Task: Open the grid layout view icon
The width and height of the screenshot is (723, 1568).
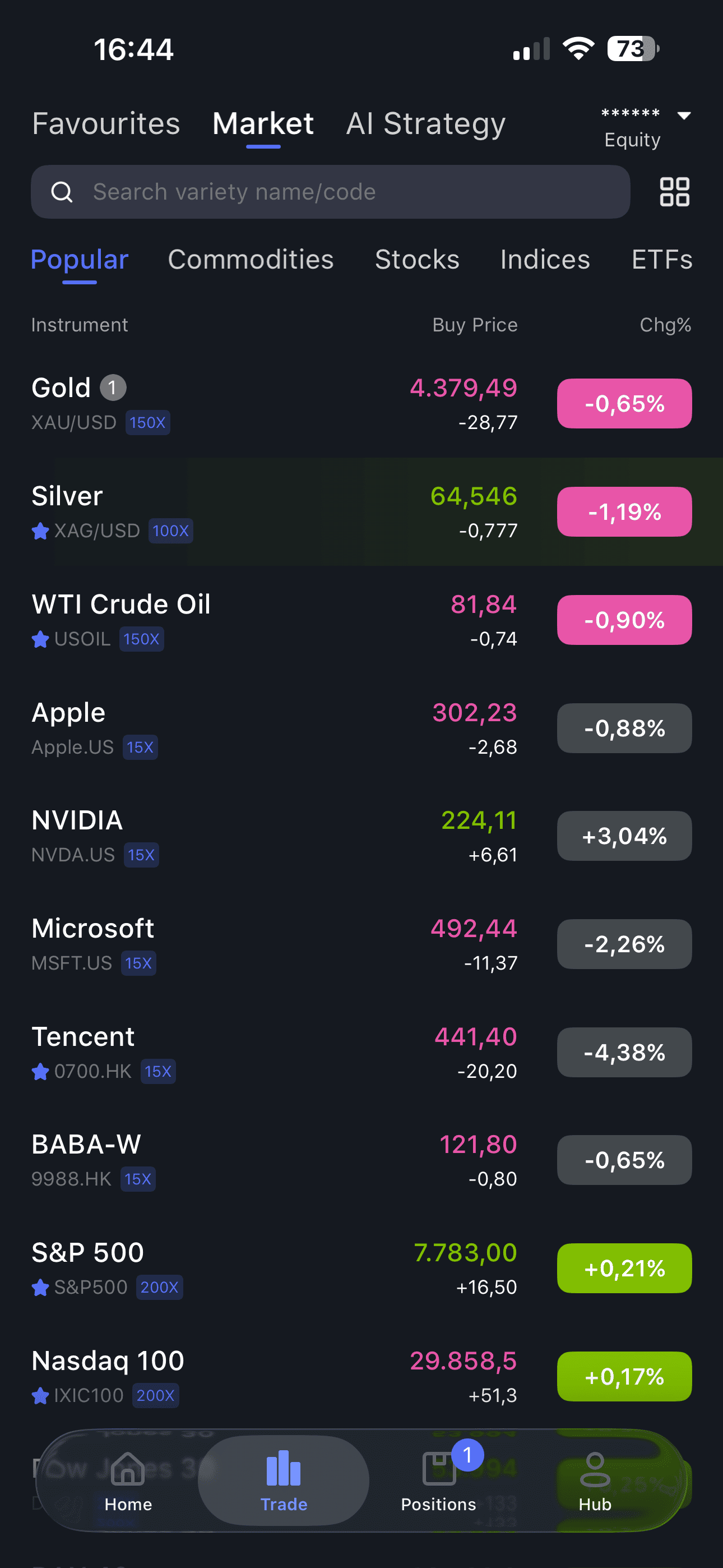Action: coord(674,192)
